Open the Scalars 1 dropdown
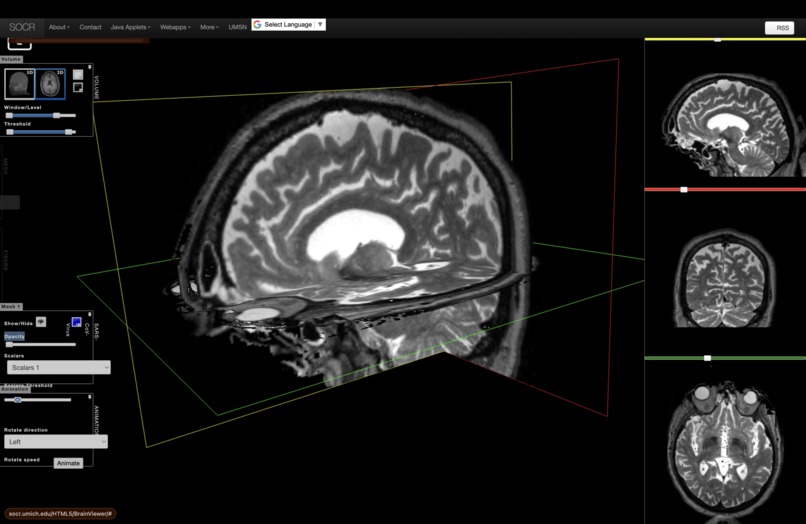 point(59,367)
